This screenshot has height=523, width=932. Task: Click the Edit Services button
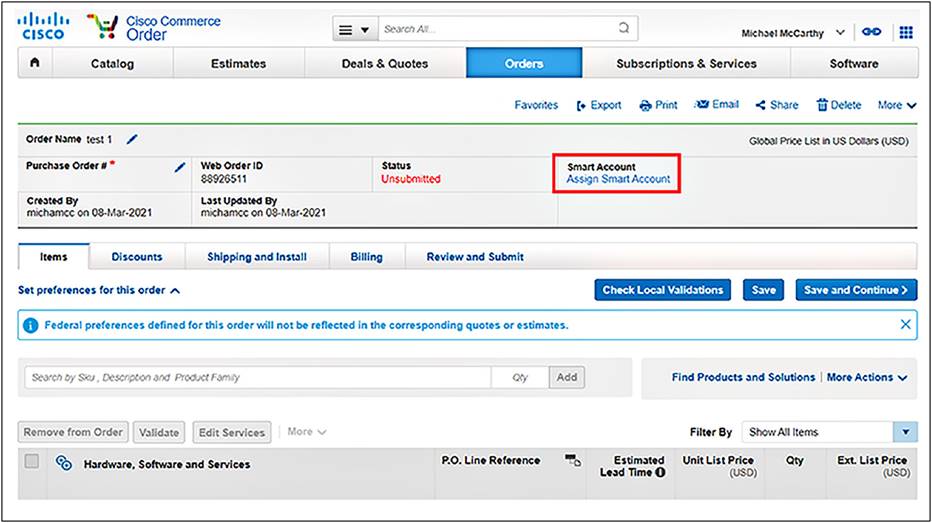pos(232,433)
